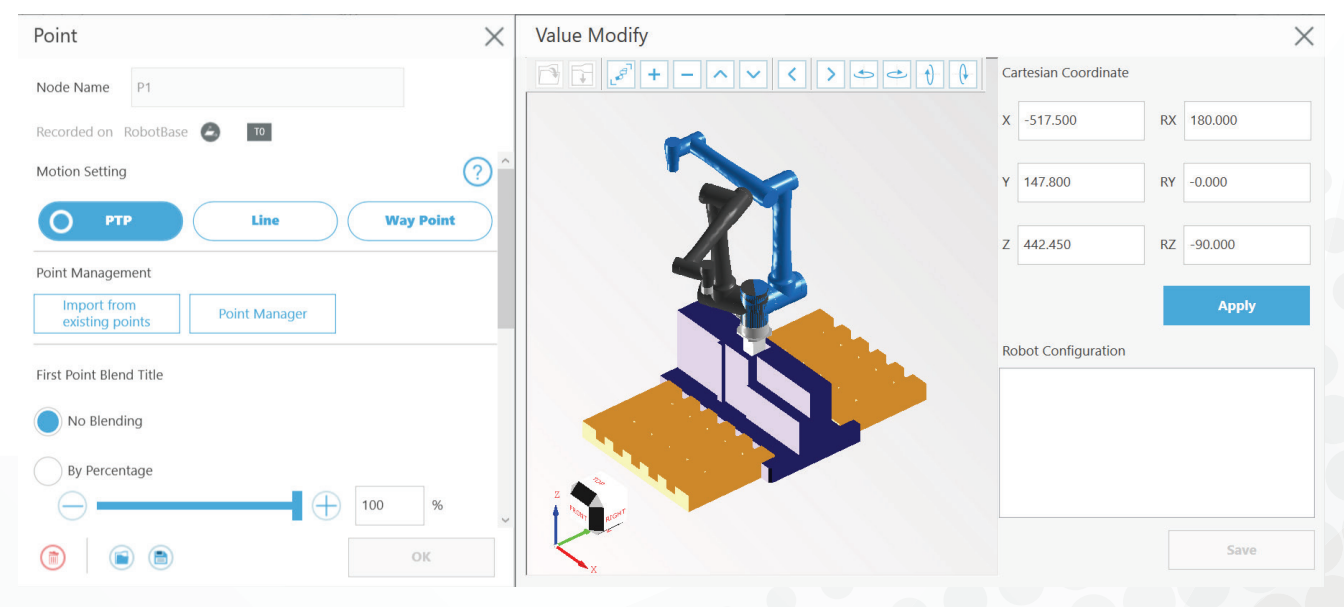The height and width of the screenshot is (607, 1344).
Task: Open the Point Manager
Action: click(262, 314)
